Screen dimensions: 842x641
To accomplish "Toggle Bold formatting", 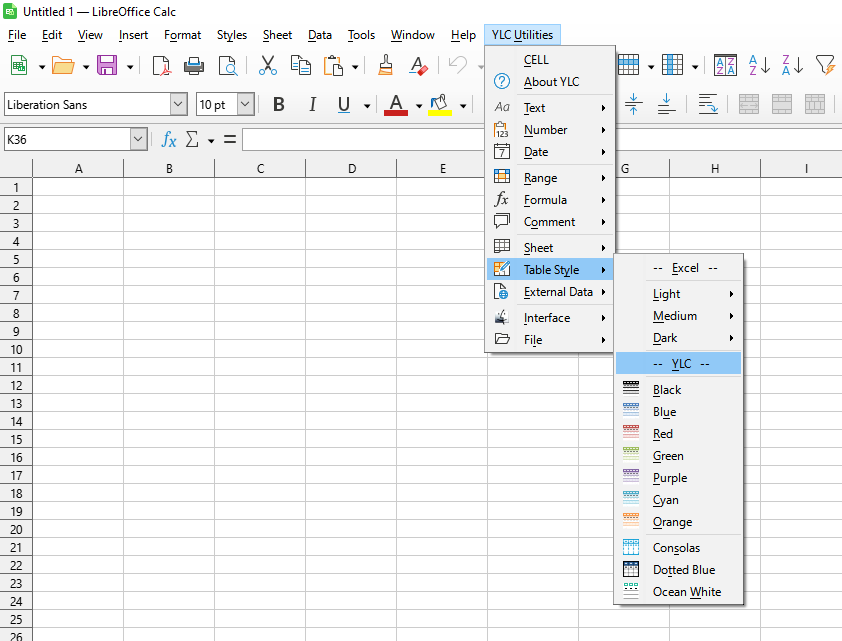I will [x=279, y=105].
